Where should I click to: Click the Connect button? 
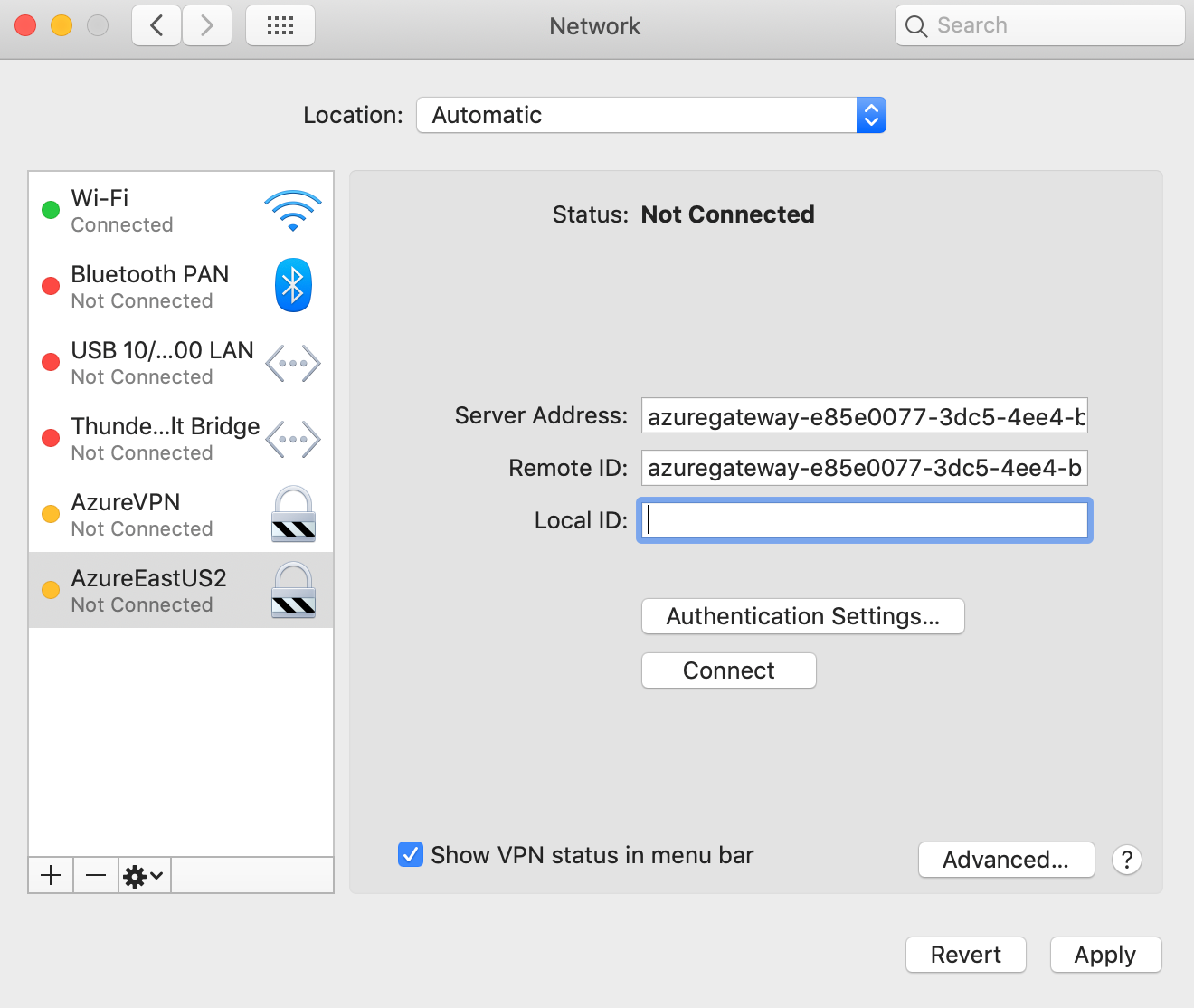(729, 670)
